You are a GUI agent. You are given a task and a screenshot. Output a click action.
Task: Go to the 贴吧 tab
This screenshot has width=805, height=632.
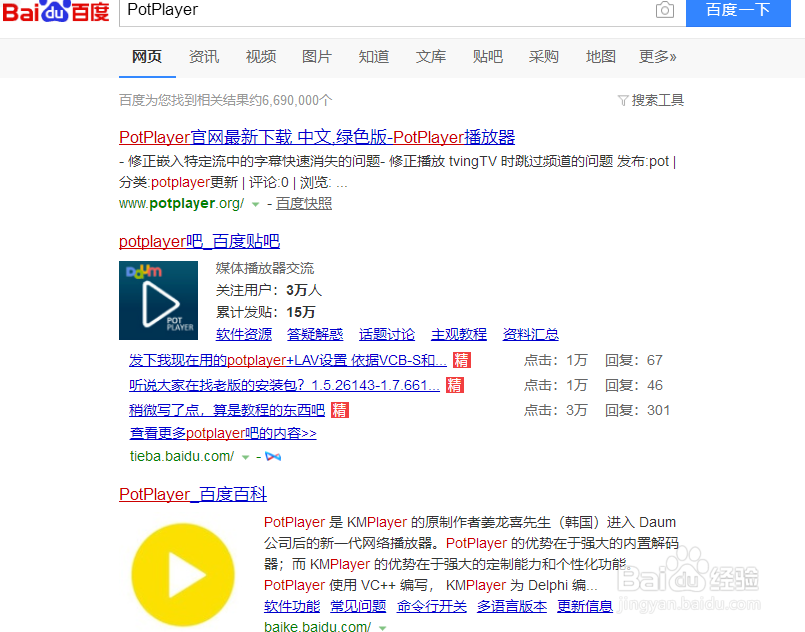point(488,56)
